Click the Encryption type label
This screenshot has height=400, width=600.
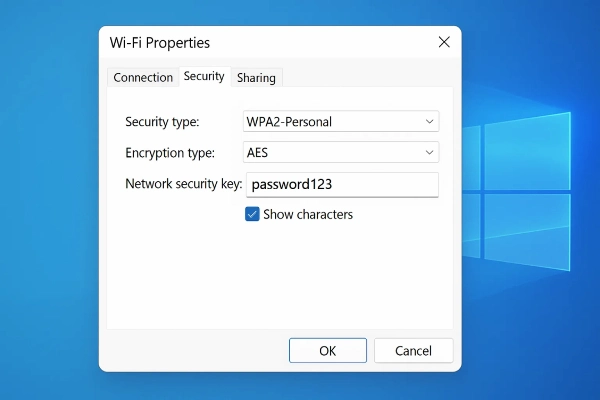point(170,153)
